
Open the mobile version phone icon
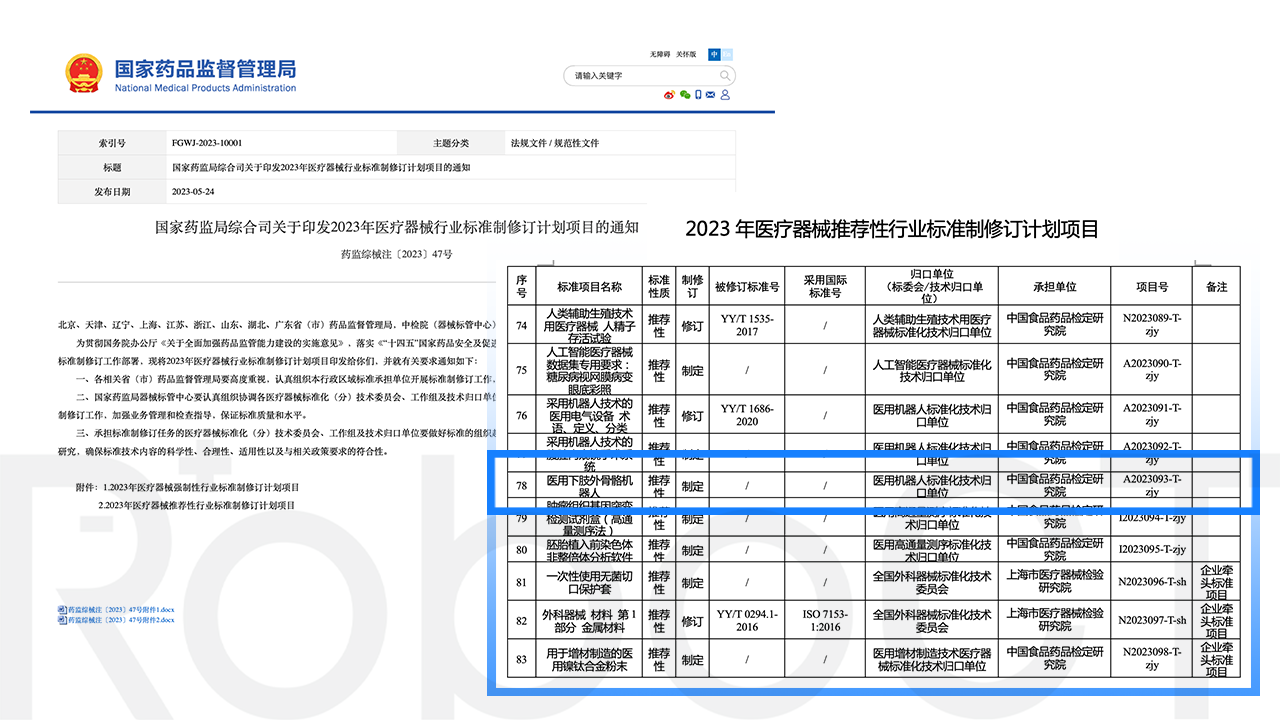point(698,94)
